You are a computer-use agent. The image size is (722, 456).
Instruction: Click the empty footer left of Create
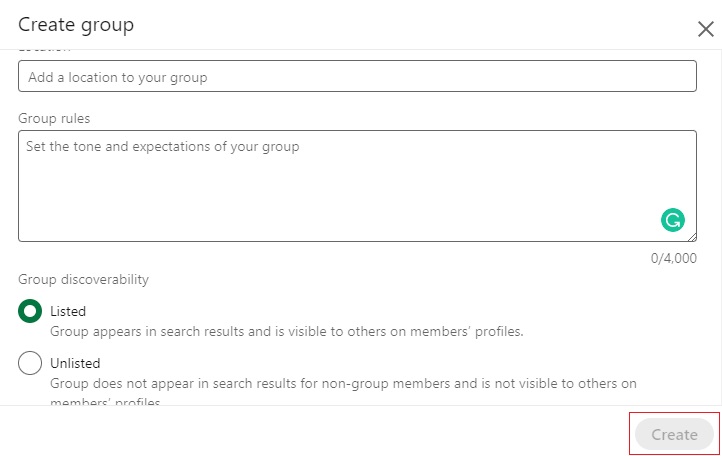coord(314,432)
